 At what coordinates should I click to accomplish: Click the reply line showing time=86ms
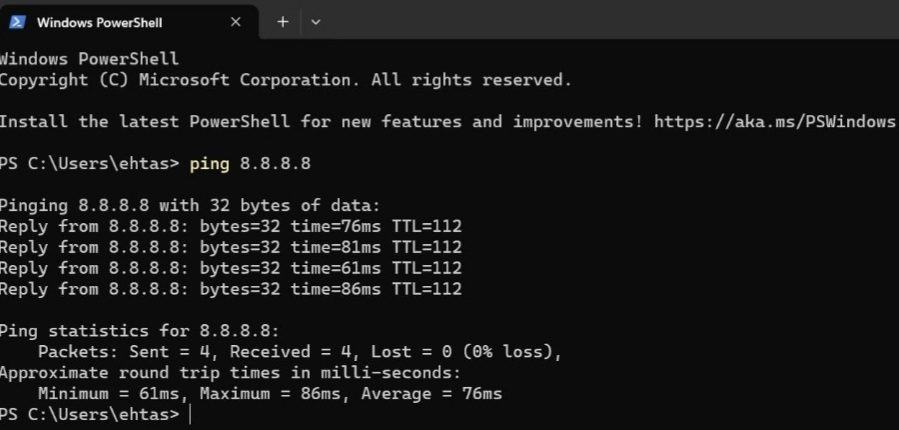click(x=230, y=289)
